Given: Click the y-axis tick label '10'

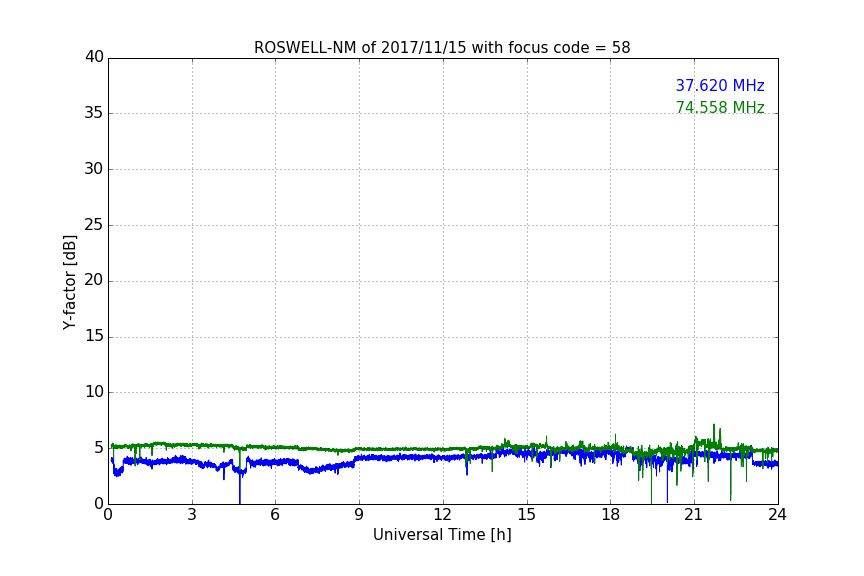Looking at the screenshot, I should click(94, 392).
